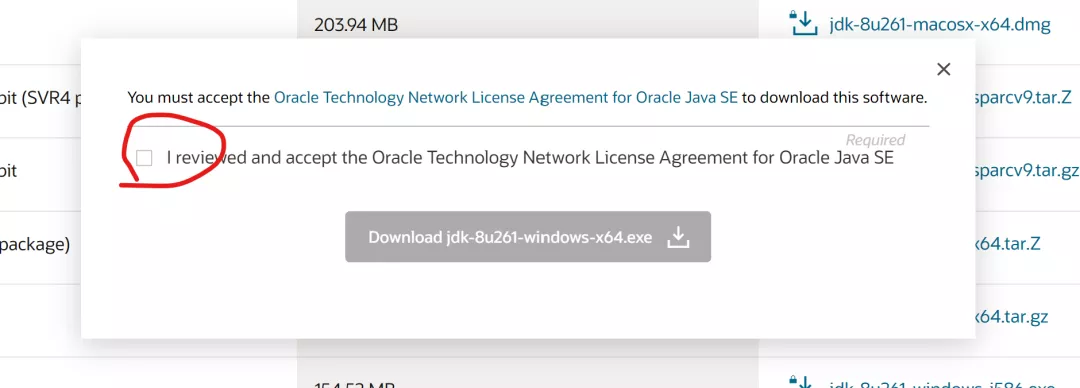
Task: Click the Download jdk-8u261-windows-x64.exe button
Action: [528, 236]
